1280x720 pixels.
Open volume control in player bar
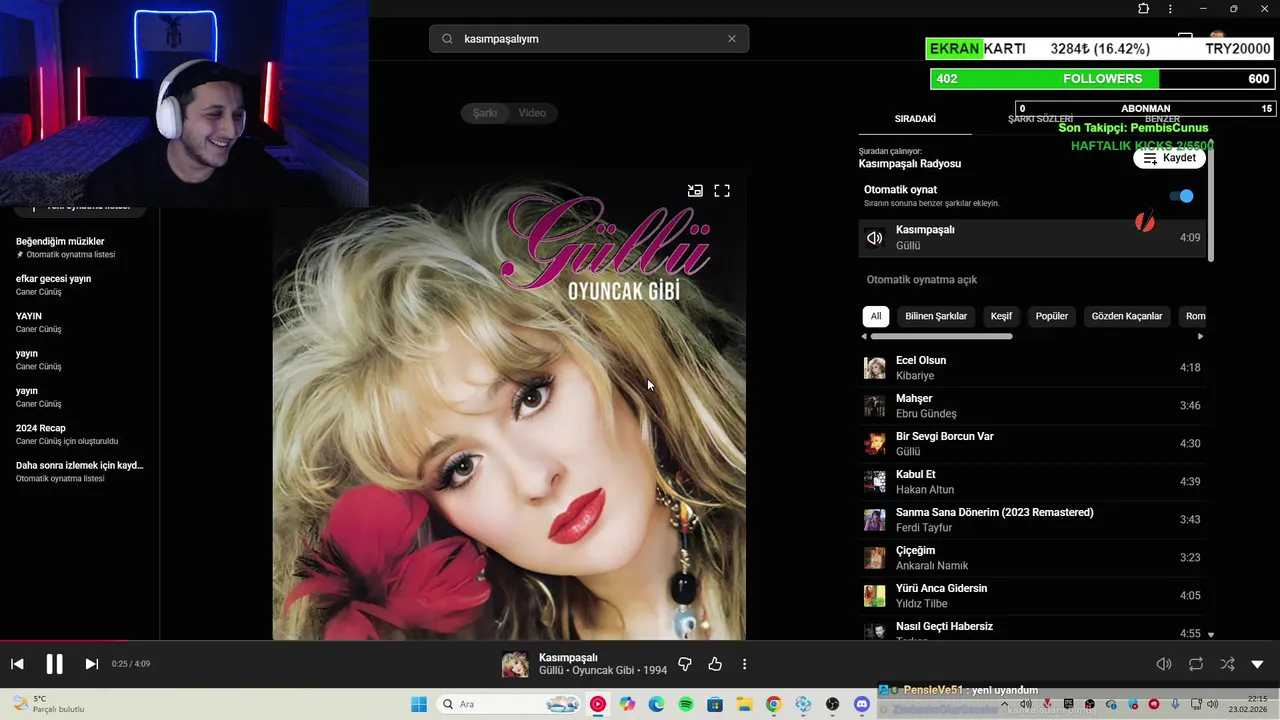coord(1164,664)
